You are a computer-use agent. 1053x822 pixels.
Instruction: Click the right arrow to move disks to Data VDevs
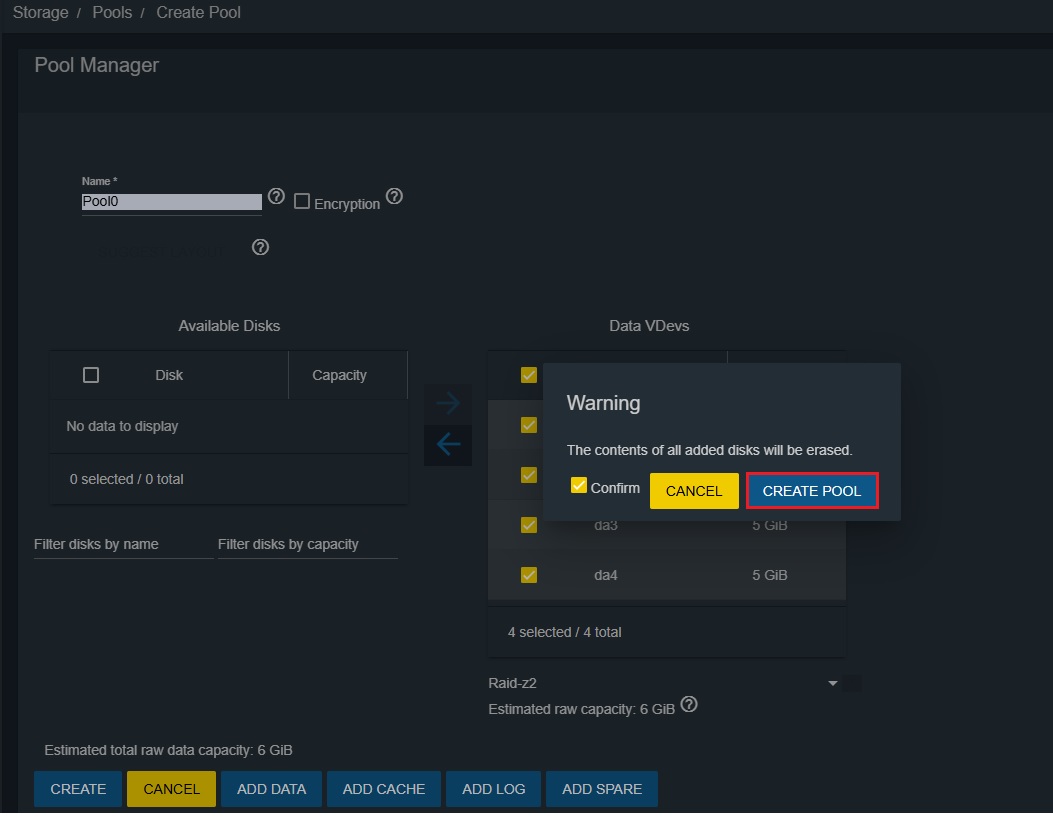(448, 403)
